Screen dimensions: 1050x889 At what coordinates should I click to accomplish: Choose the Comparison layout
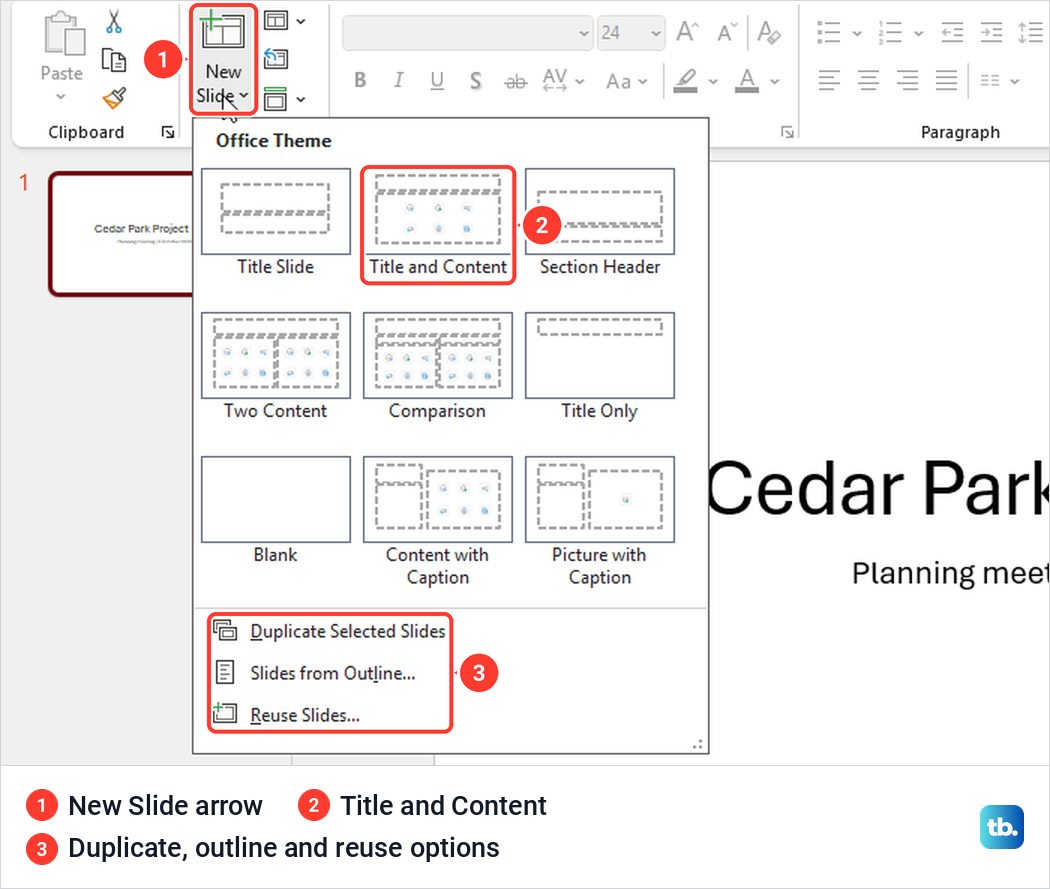click(x=438, y=367)
